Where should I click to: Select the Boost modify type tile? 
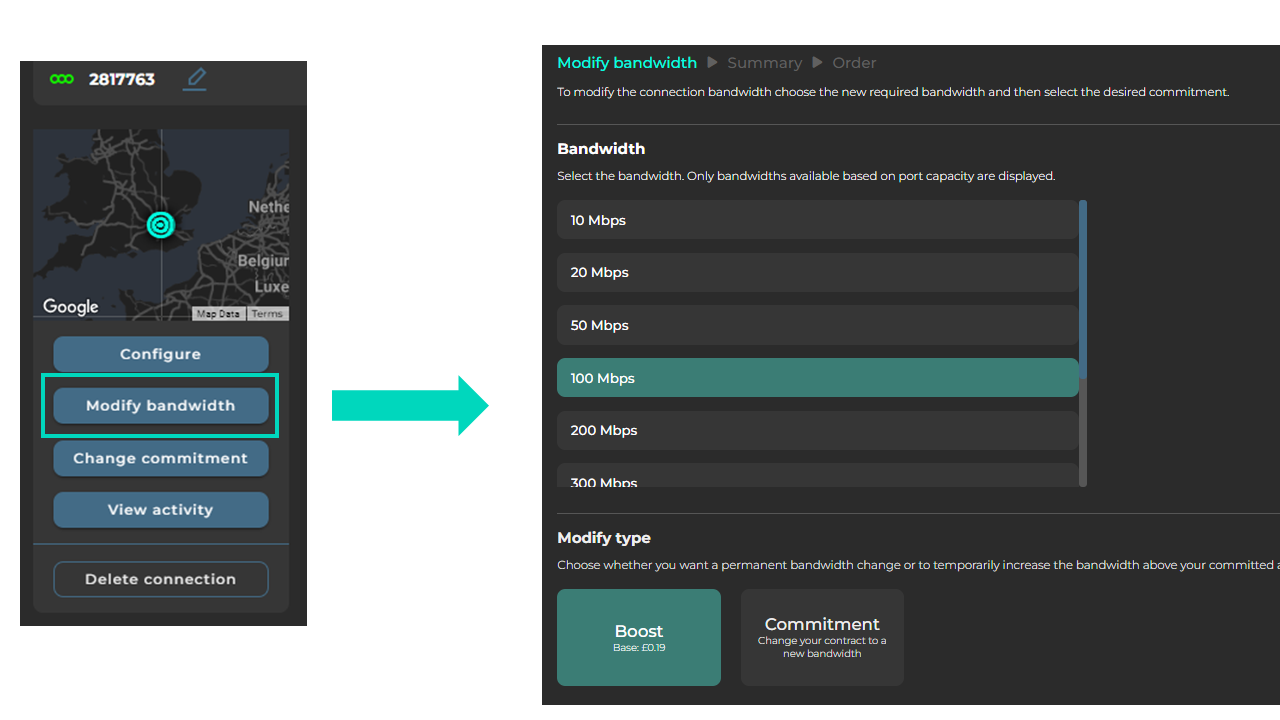point(638,637)
